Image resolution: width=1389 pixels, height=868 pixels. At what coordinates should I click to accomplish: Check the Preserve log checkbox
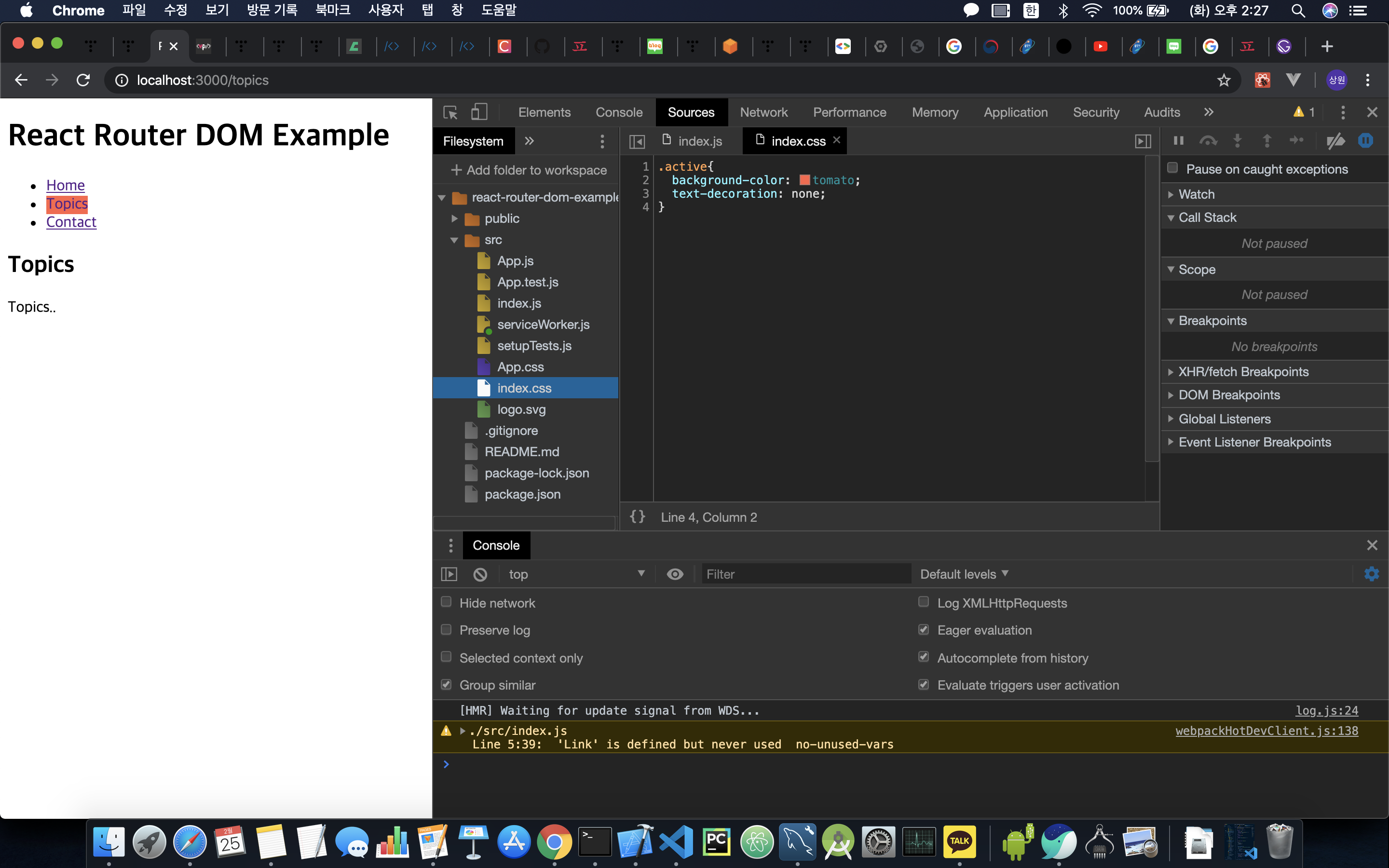(446, 630)
